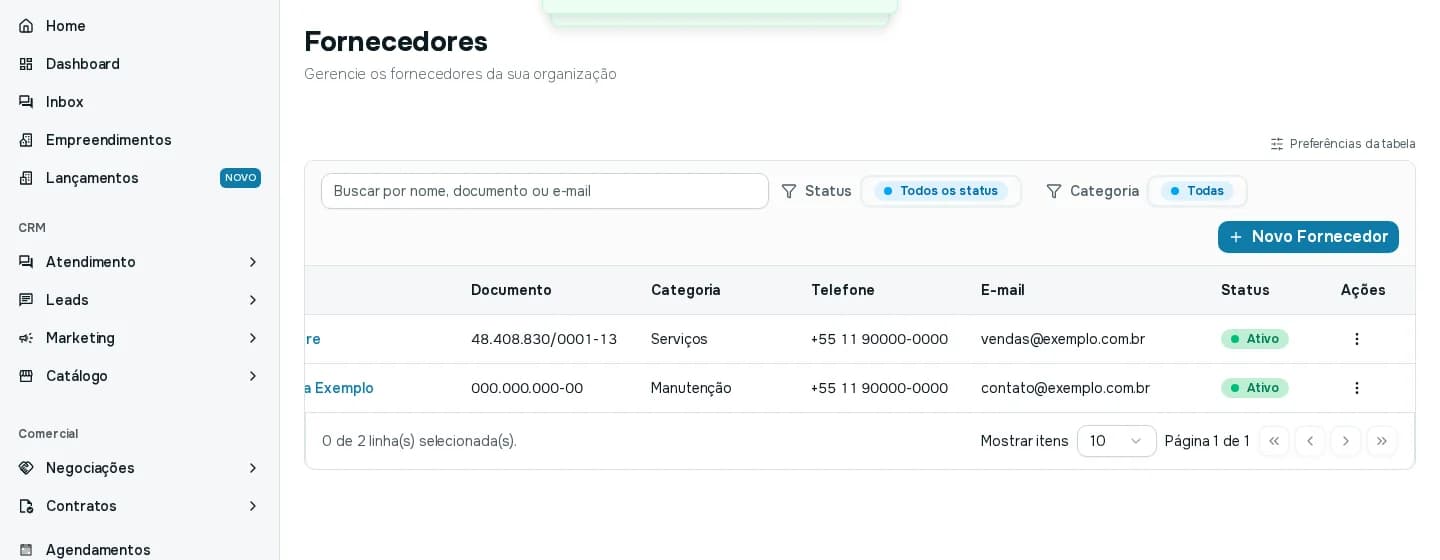Expand the Marketing submenu chevron
Screen dimensions: 1440x560
pyautogui.click(x=253, y=338)
